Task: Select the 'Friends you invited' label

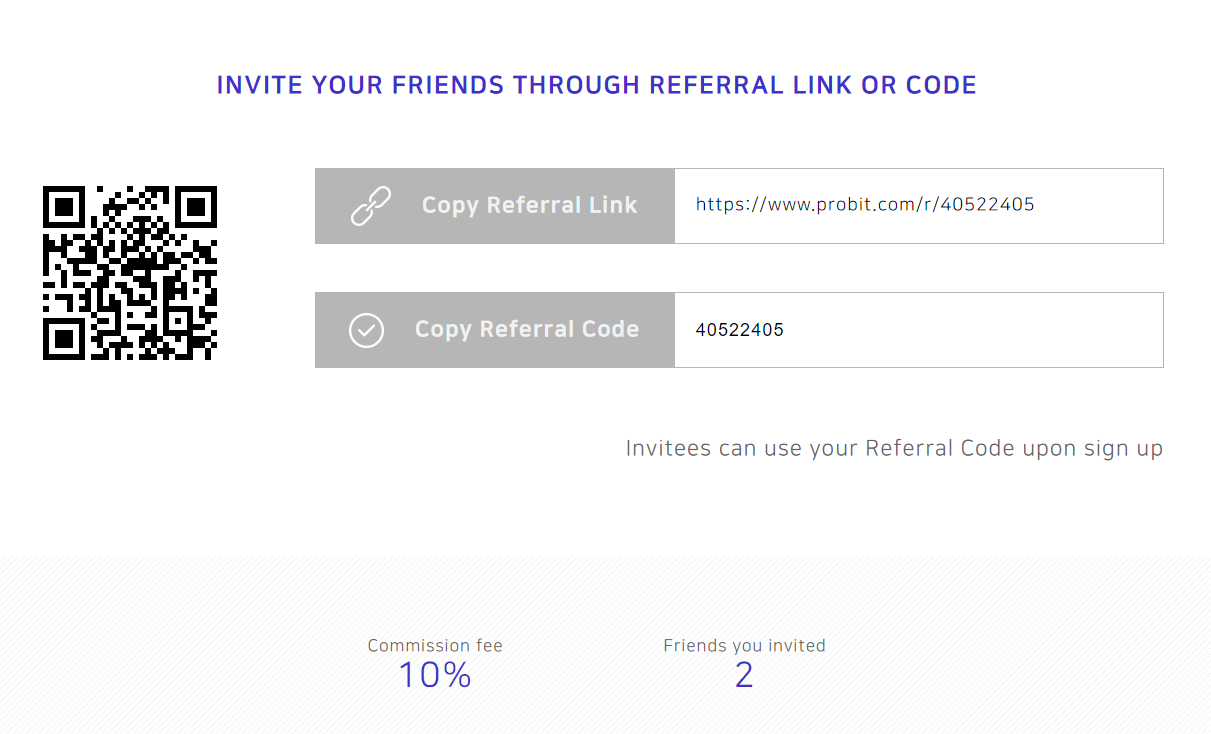Action: click(x=744, y=646)
